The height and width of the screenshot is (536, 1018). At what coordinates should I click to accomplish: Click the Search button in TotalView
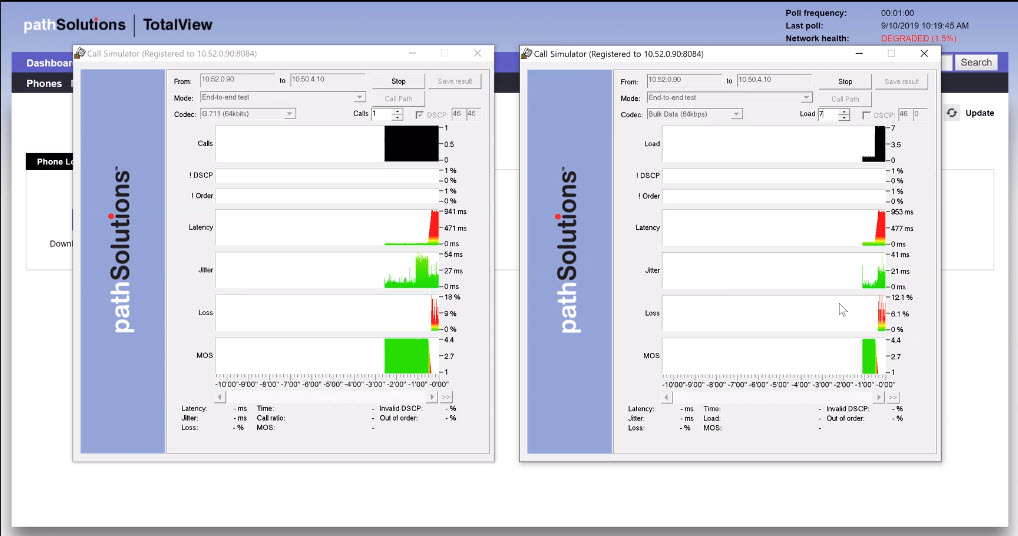tap(976, 62)
